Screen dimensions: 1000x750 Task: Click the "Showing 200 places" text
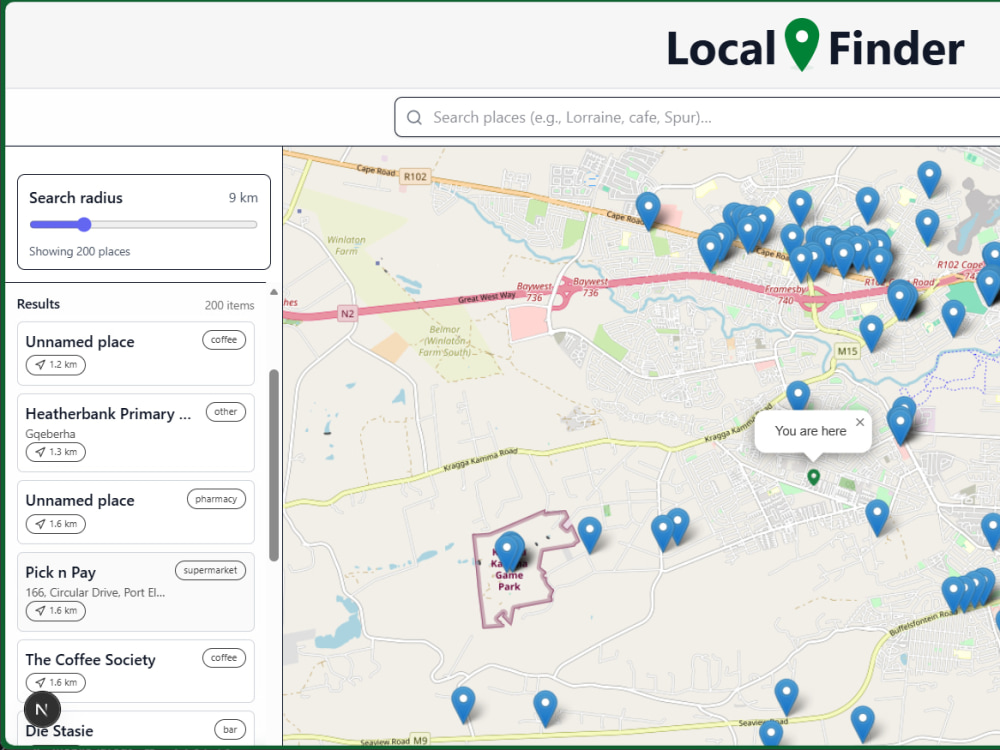[x=80, y=251]
